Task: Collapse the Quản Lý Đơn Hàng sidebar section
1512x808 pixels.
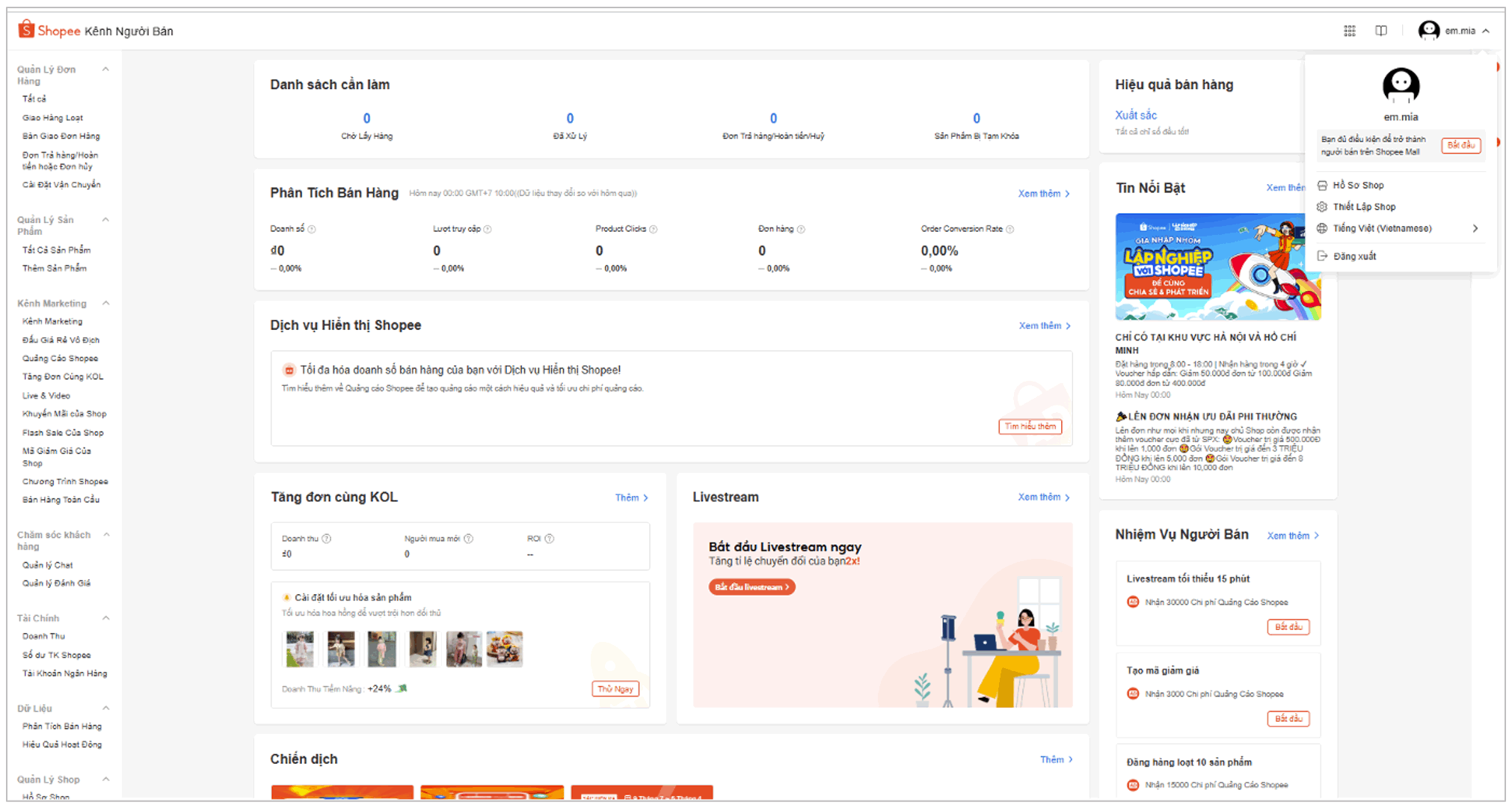Action: point(105,68)
